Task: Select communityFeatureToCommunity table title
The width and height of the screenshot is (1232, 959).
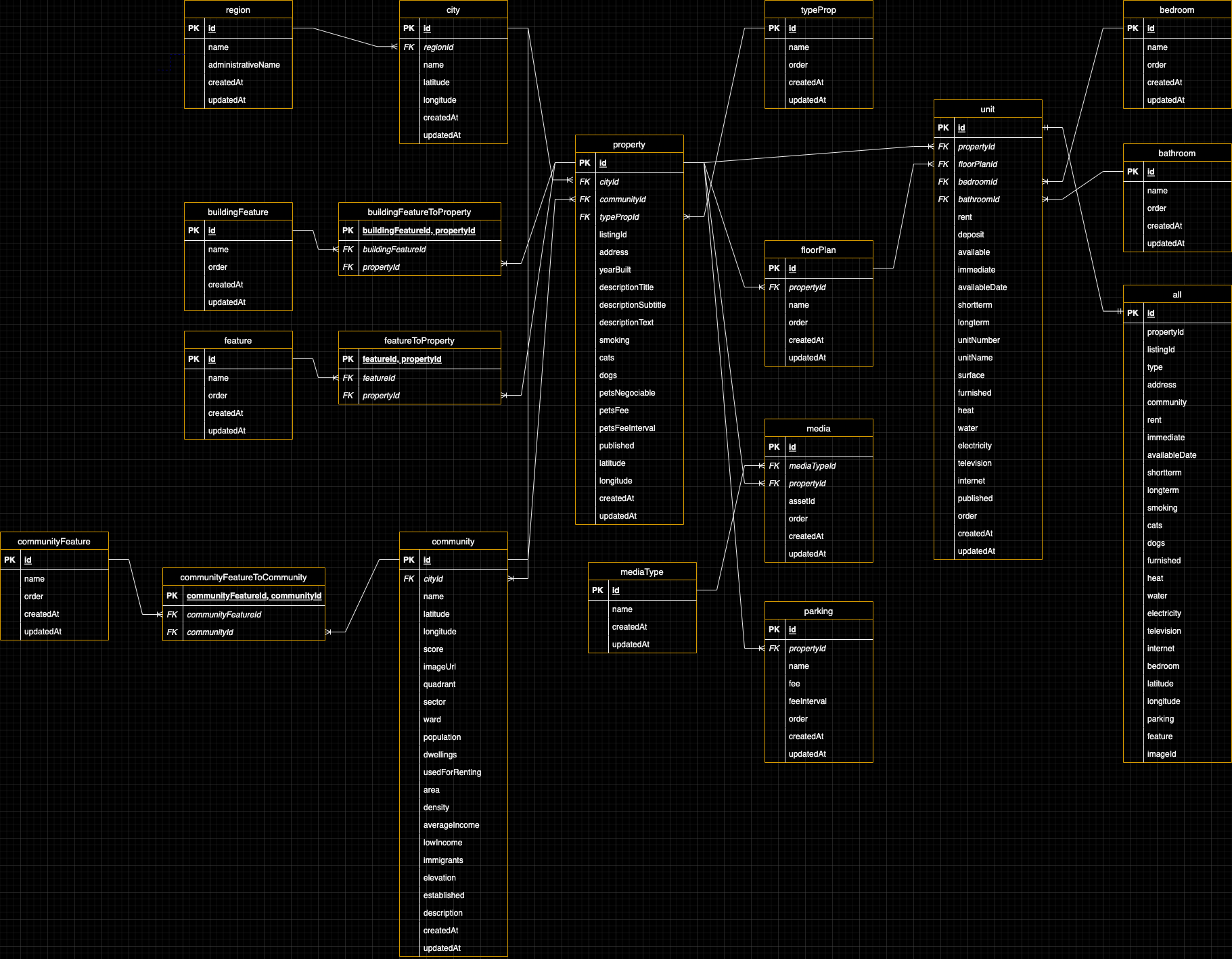Action: pos(244,577)
